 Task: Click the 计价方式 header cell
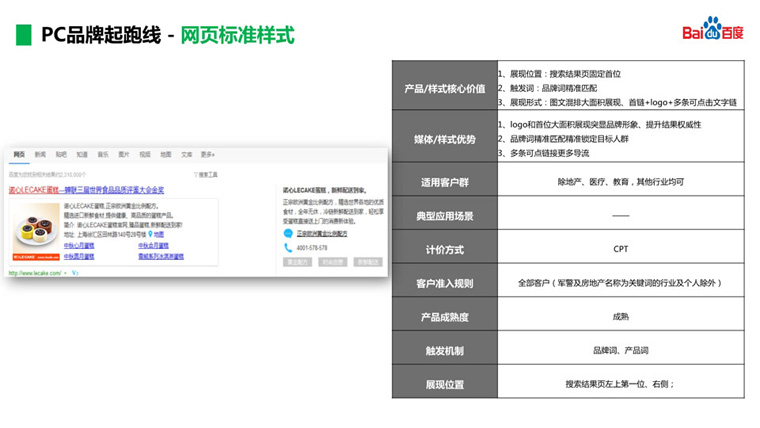tap(444, 247)
